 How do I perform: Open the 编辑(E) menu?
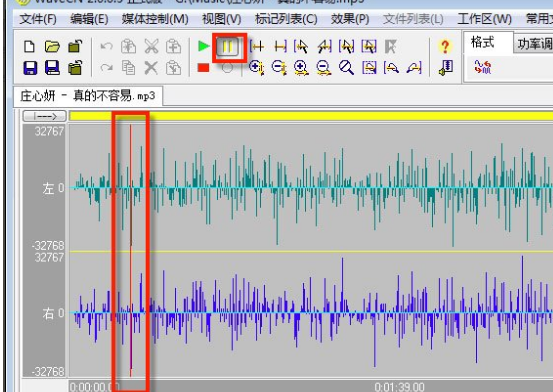[89, 19]
